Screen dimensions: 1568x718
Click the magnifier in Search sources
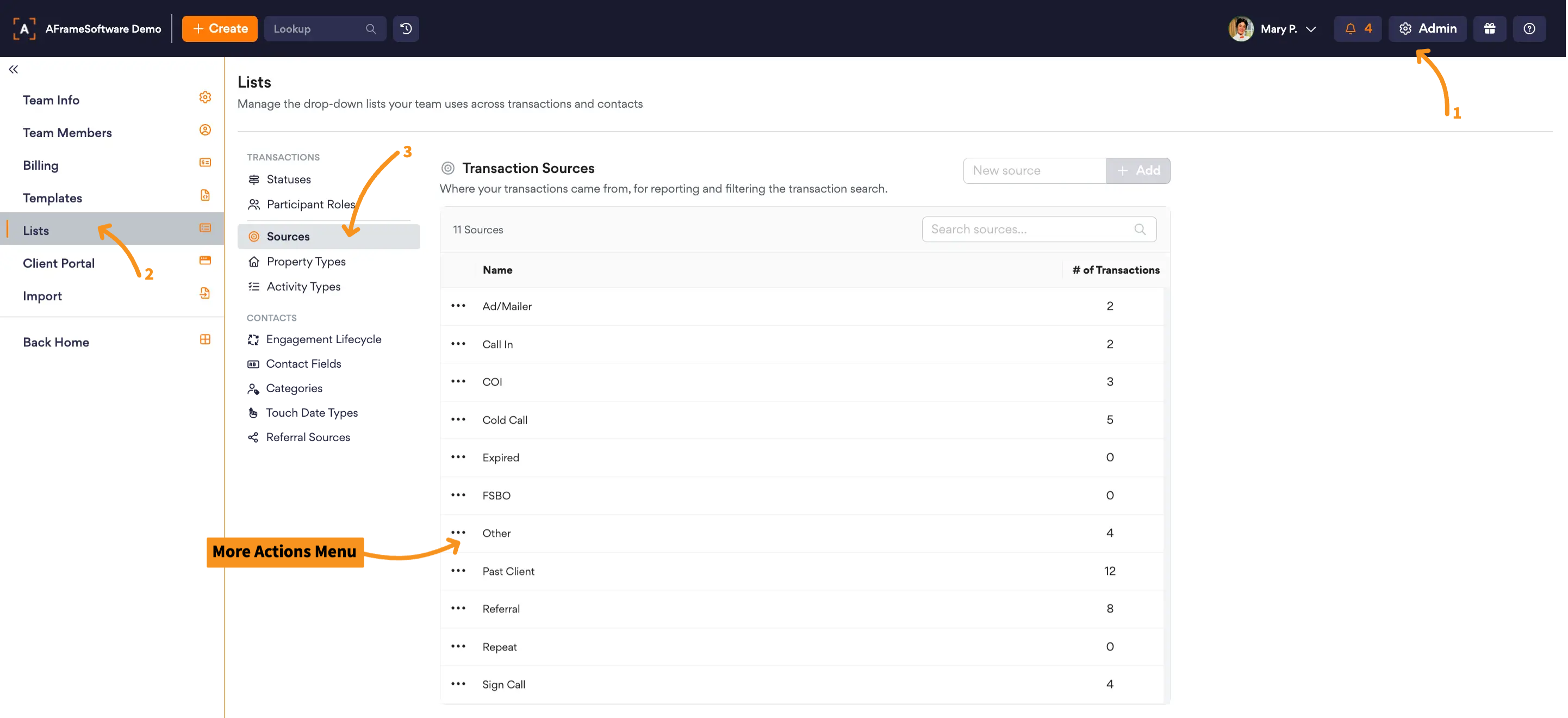tap(1140, 230)
